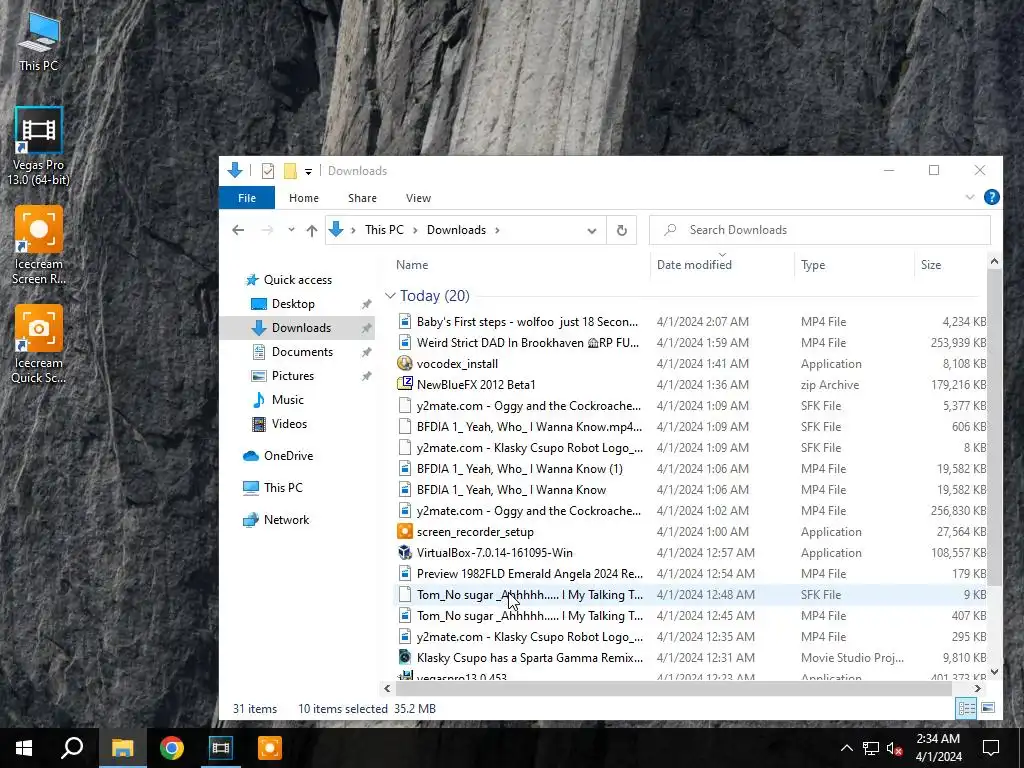This screenshot has width=1024, height=768.
Task: Expand chevron after Downloads breadcrumb
Action: tap(497, 230)
